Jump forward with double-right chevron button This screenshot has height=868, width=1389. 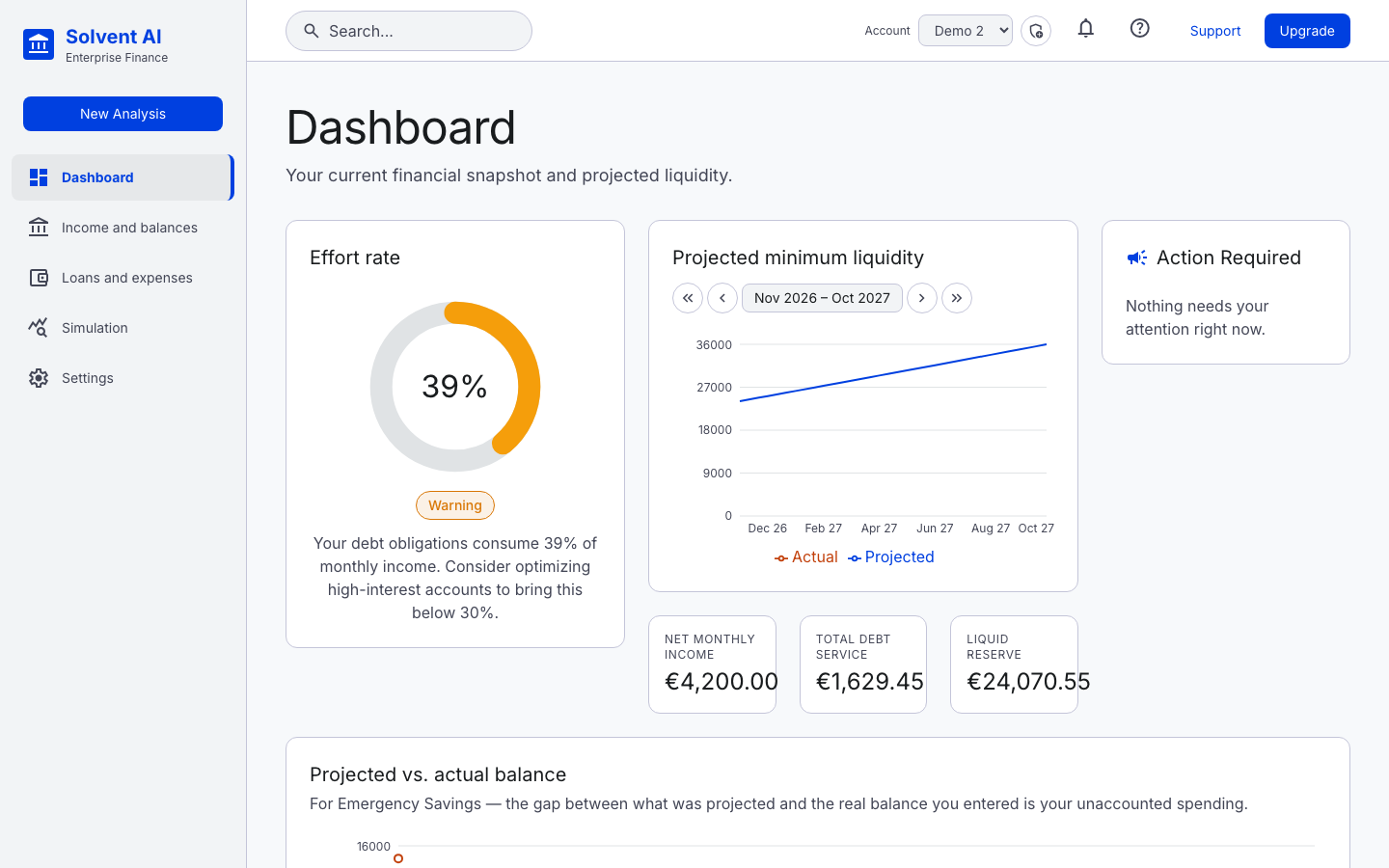[x=957, y=298]
